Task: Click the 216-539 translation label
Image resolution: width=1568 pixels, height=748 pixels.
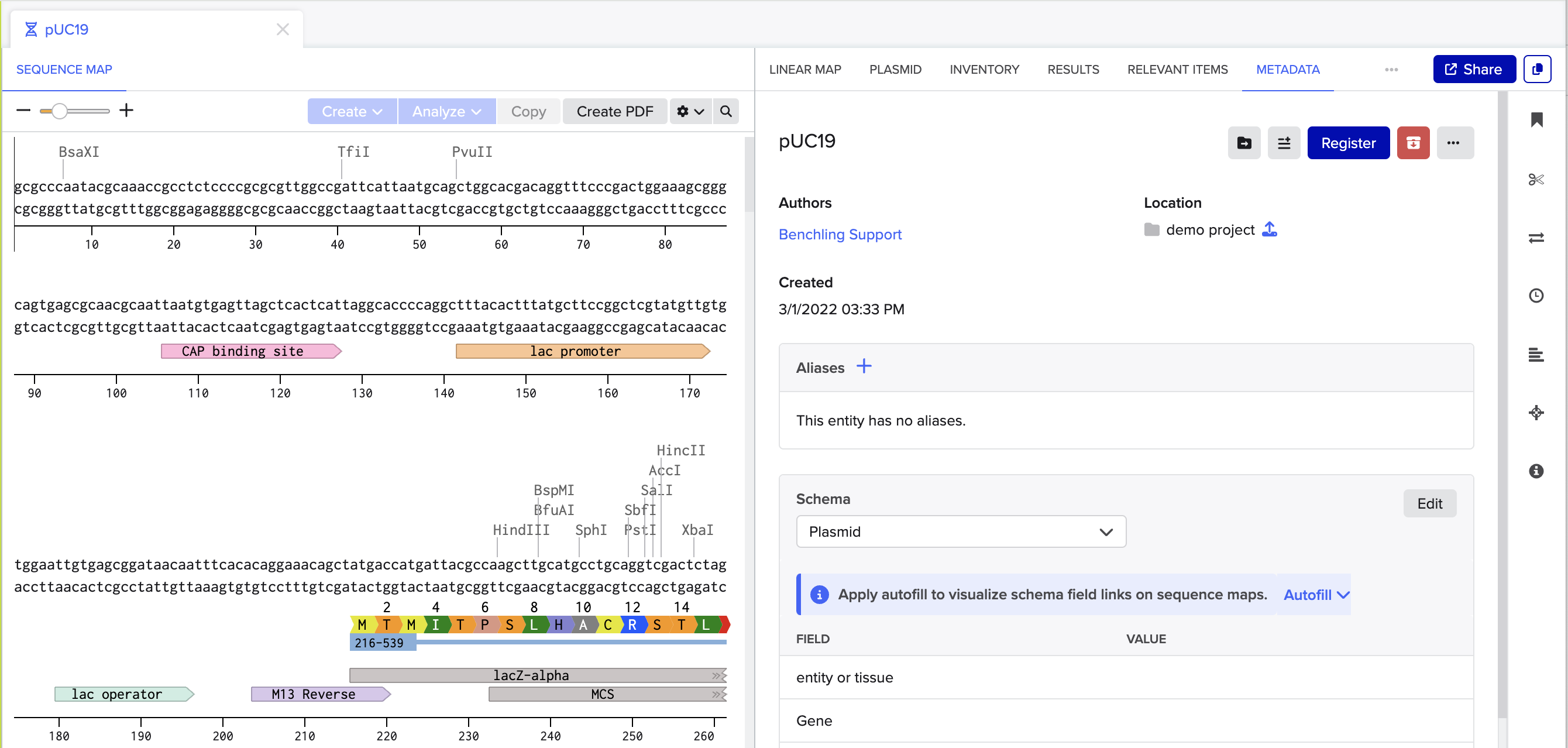Action: click(x=382, y=643)
